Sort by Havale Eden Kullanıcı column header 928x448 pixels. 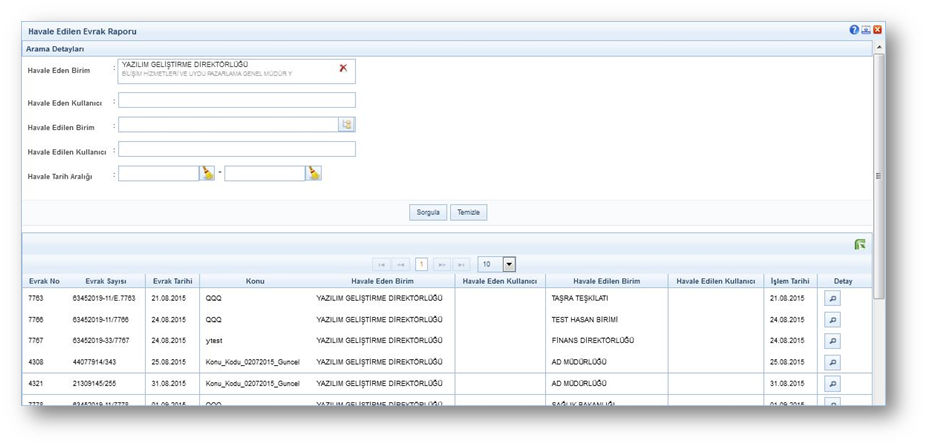[x=500, y=281]
